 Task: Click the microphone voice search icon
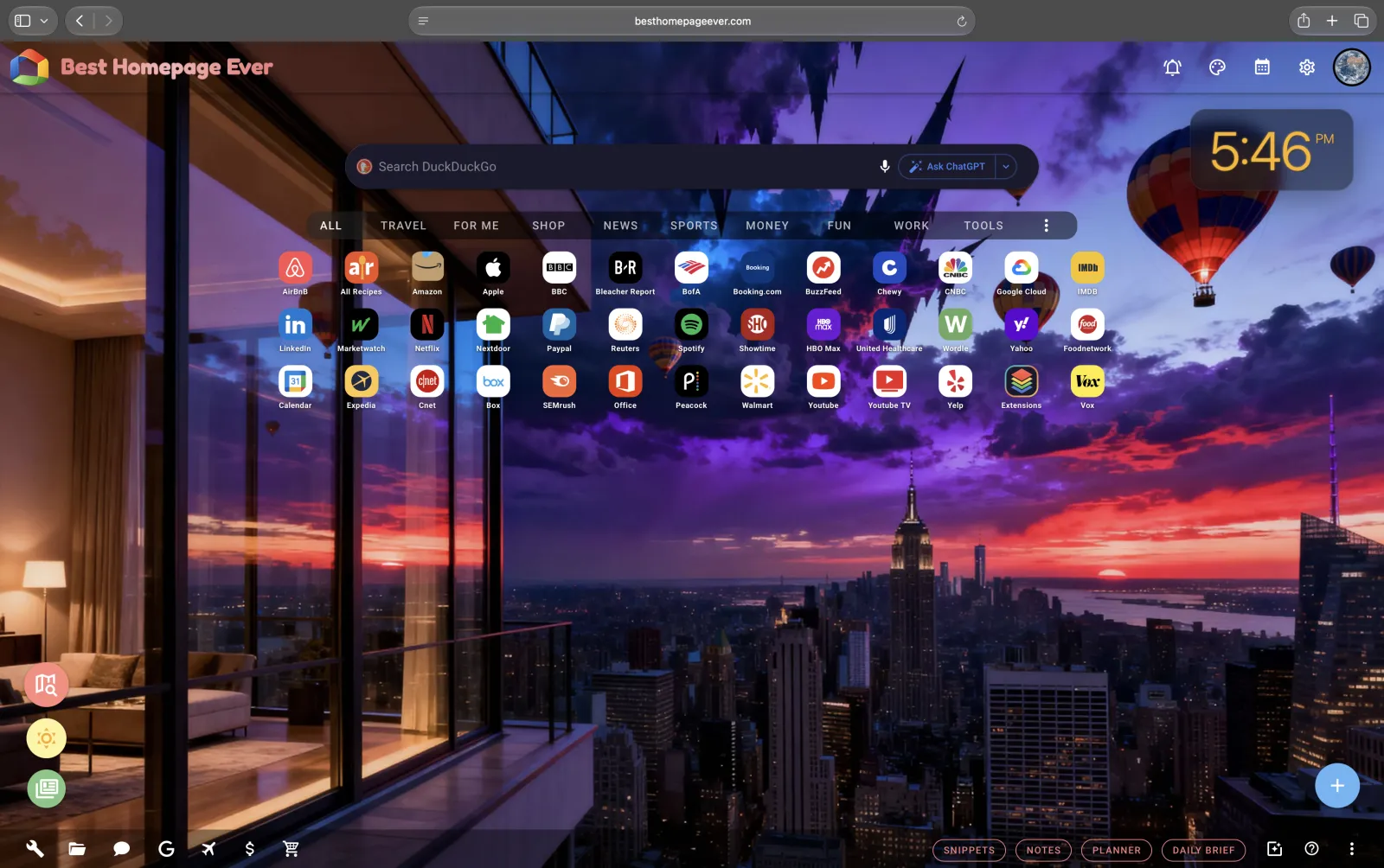tap(885, 166)
